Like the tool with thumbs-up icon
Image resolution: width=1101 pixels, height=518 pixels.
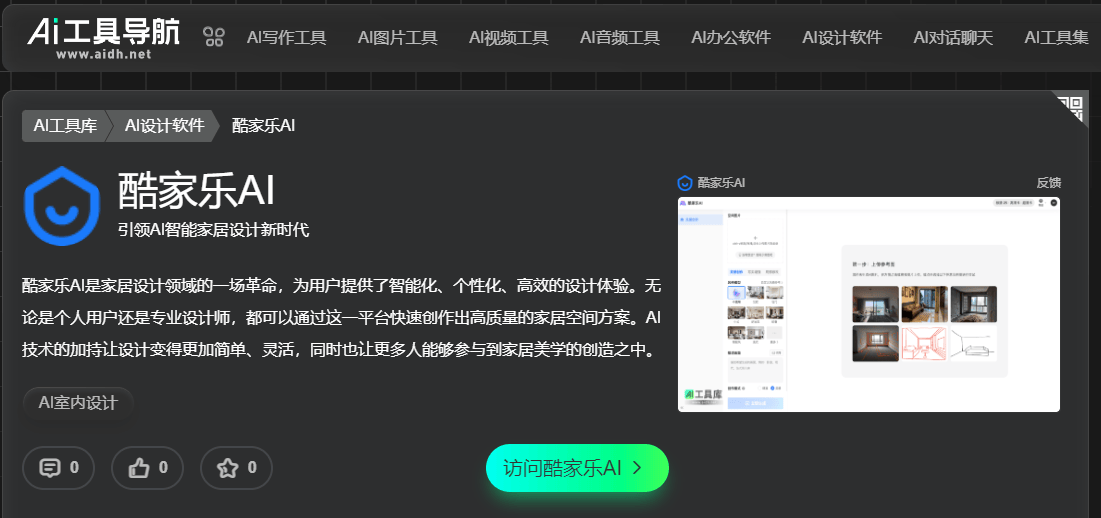(x=147, y=467)
